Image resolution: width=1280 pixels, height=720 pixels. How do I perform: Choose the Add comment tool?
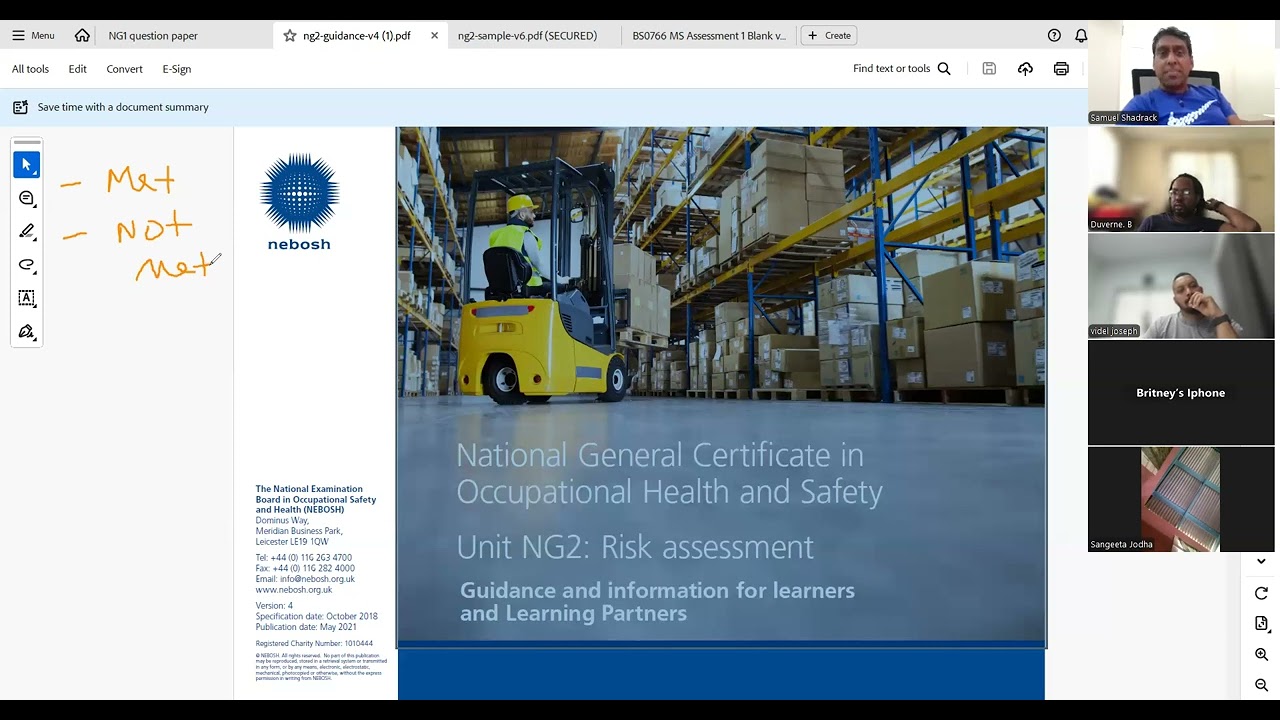coord(27,198)
